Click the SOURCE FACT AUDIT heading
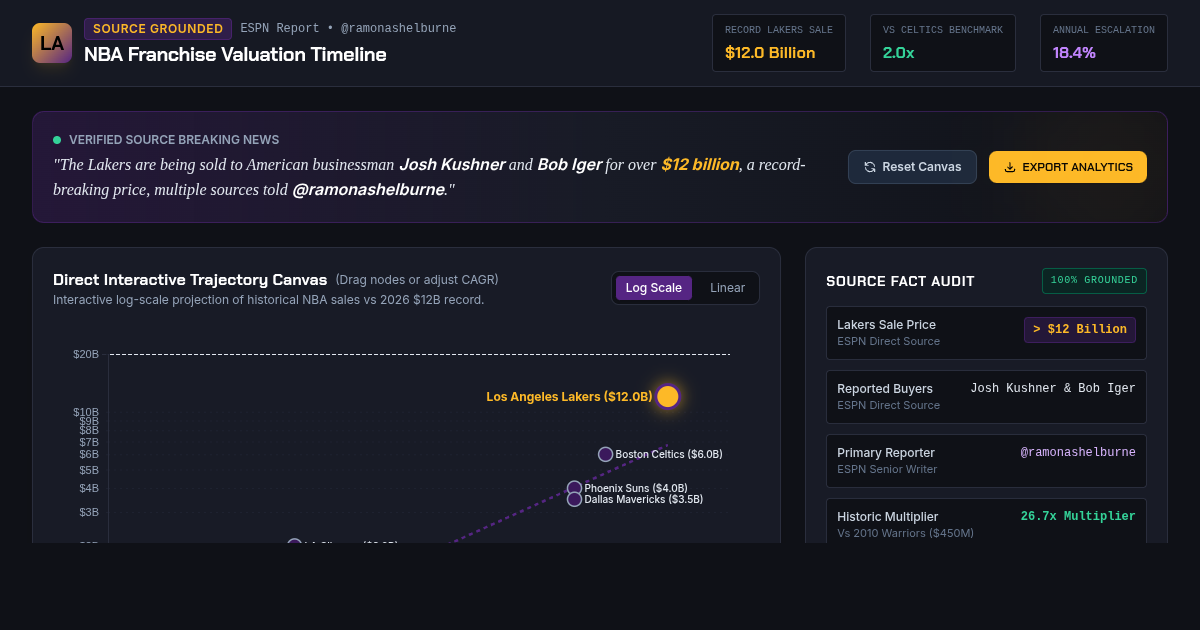This screenshot has height=630, width=1200. click(x=900, y=282)
